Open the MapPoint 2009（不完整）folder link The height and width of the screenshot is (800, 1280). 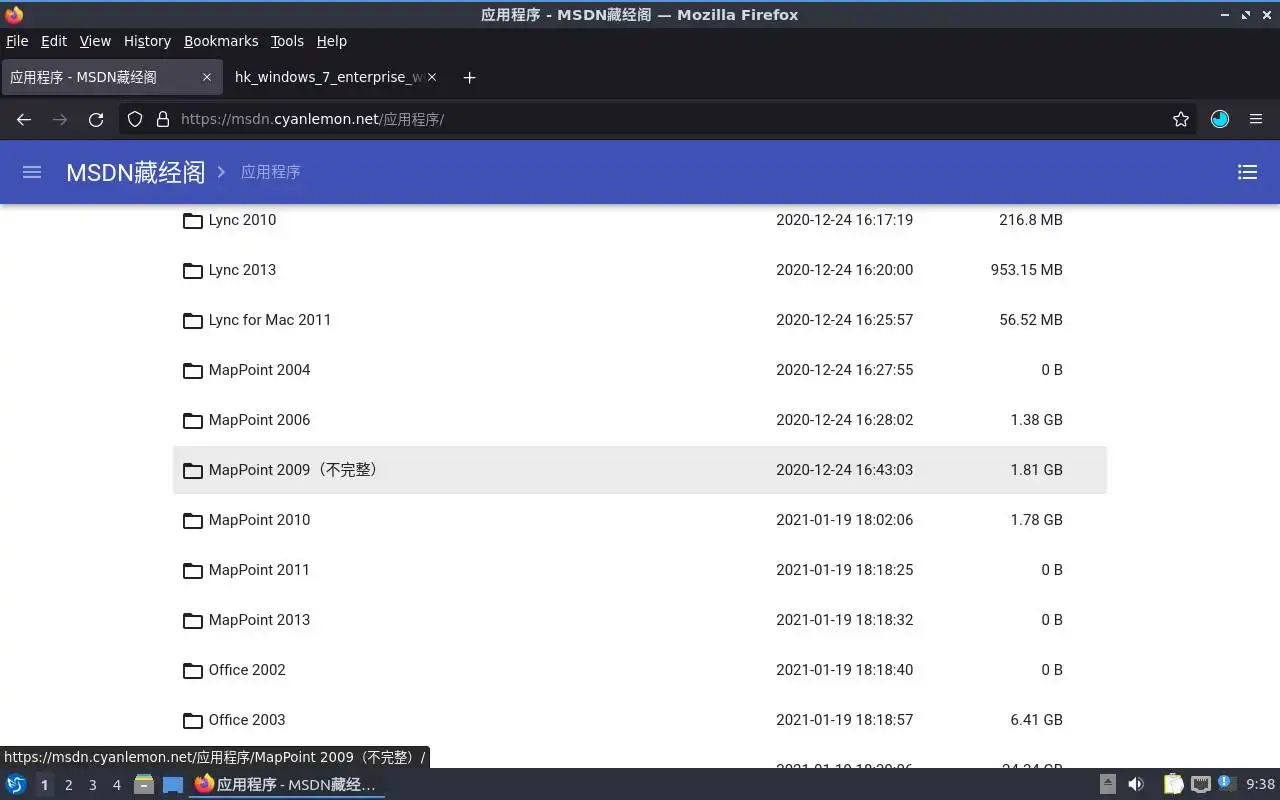(x=294, y=470)
